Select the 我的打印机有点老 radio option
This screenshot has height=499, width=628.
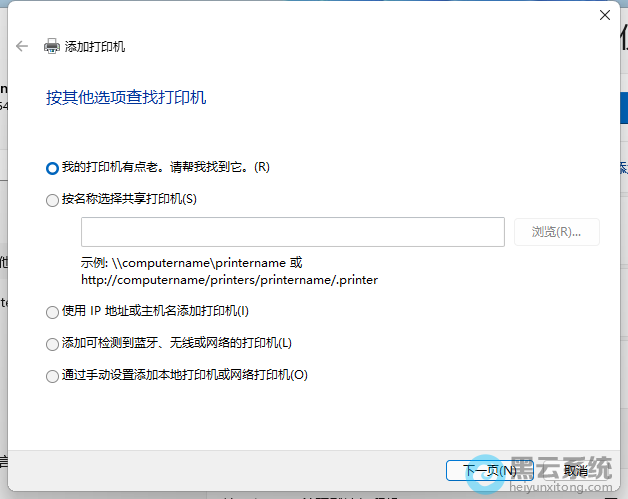point(53,168)
